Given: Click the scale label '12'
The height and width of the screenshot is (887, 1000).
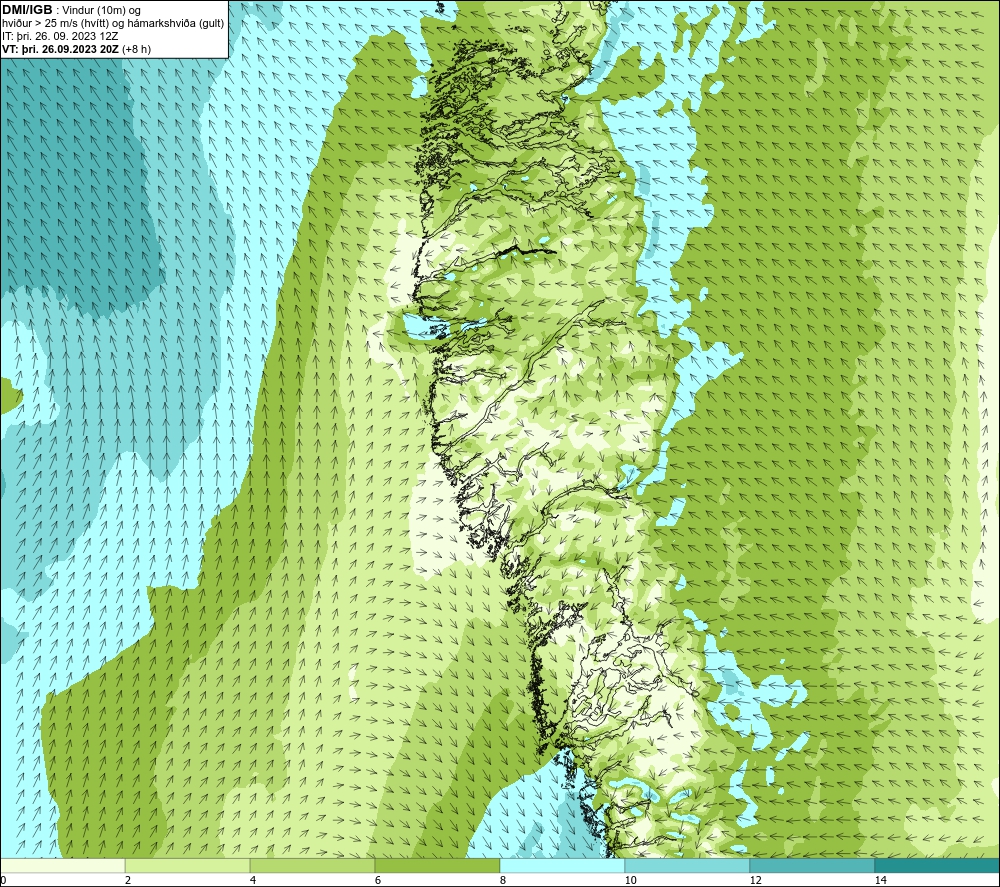Looking at the screenshot, I should point(755,880).
